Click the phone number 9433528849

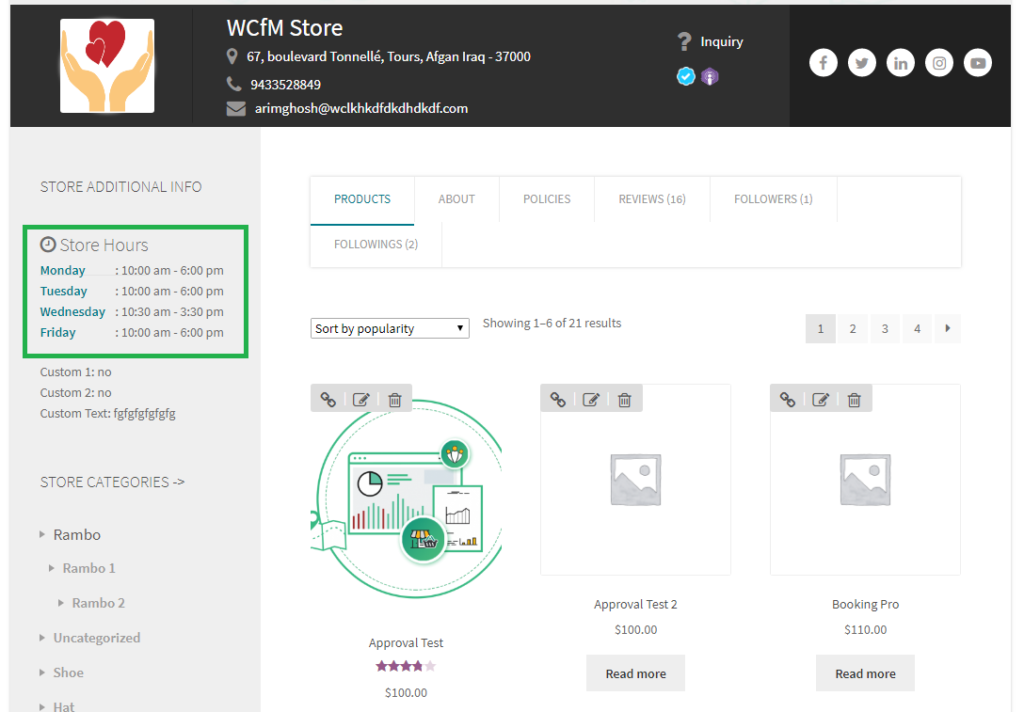285,85
